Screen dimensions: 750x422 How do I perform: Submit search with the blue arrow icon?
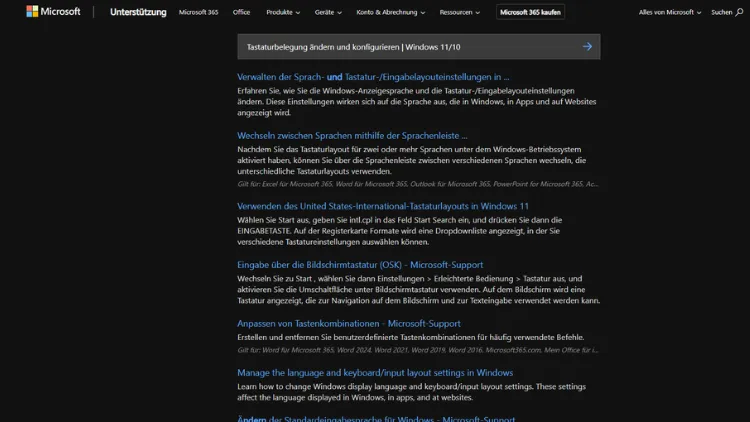pyautogui.click(x=587, y=46)
